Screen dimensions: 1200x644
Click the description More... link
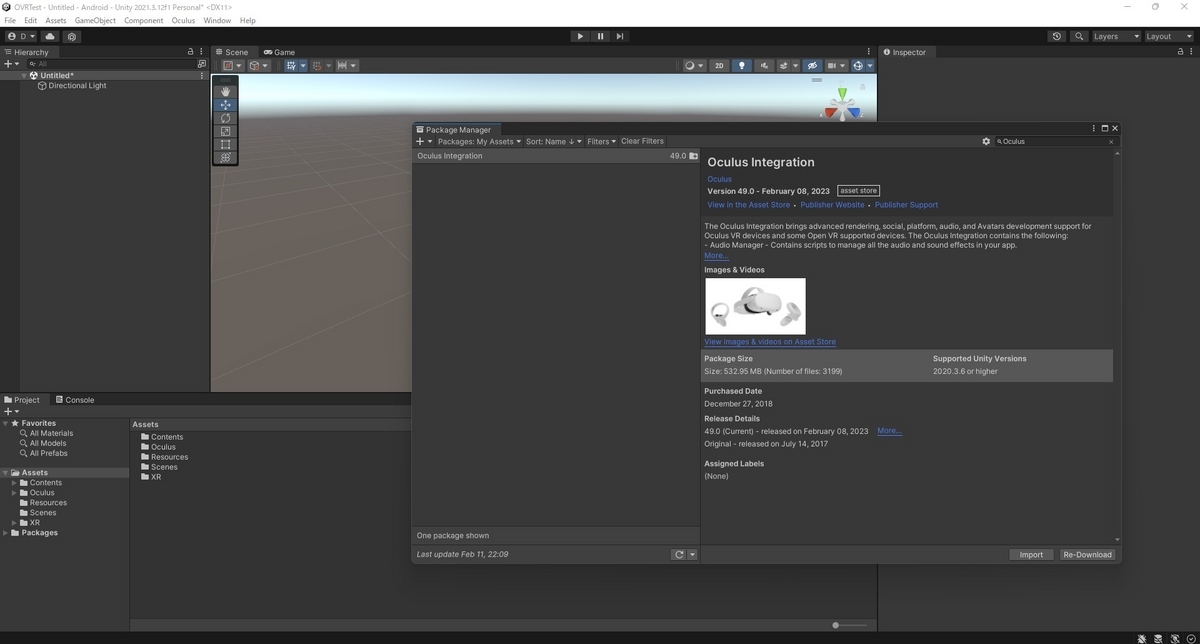716,255
